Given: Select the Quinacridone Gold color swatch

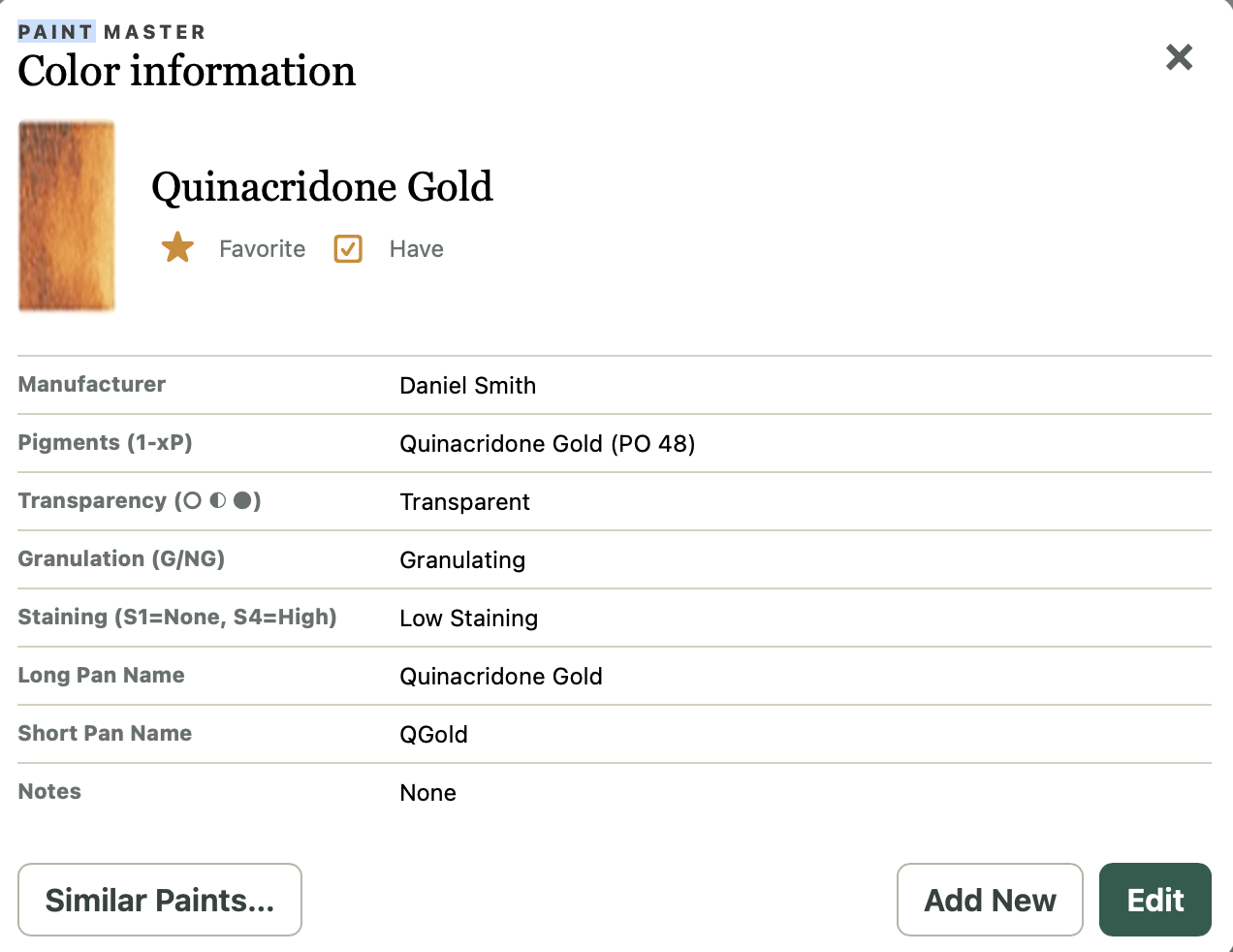Looking at the screenshot, I should tap(67, 216).
